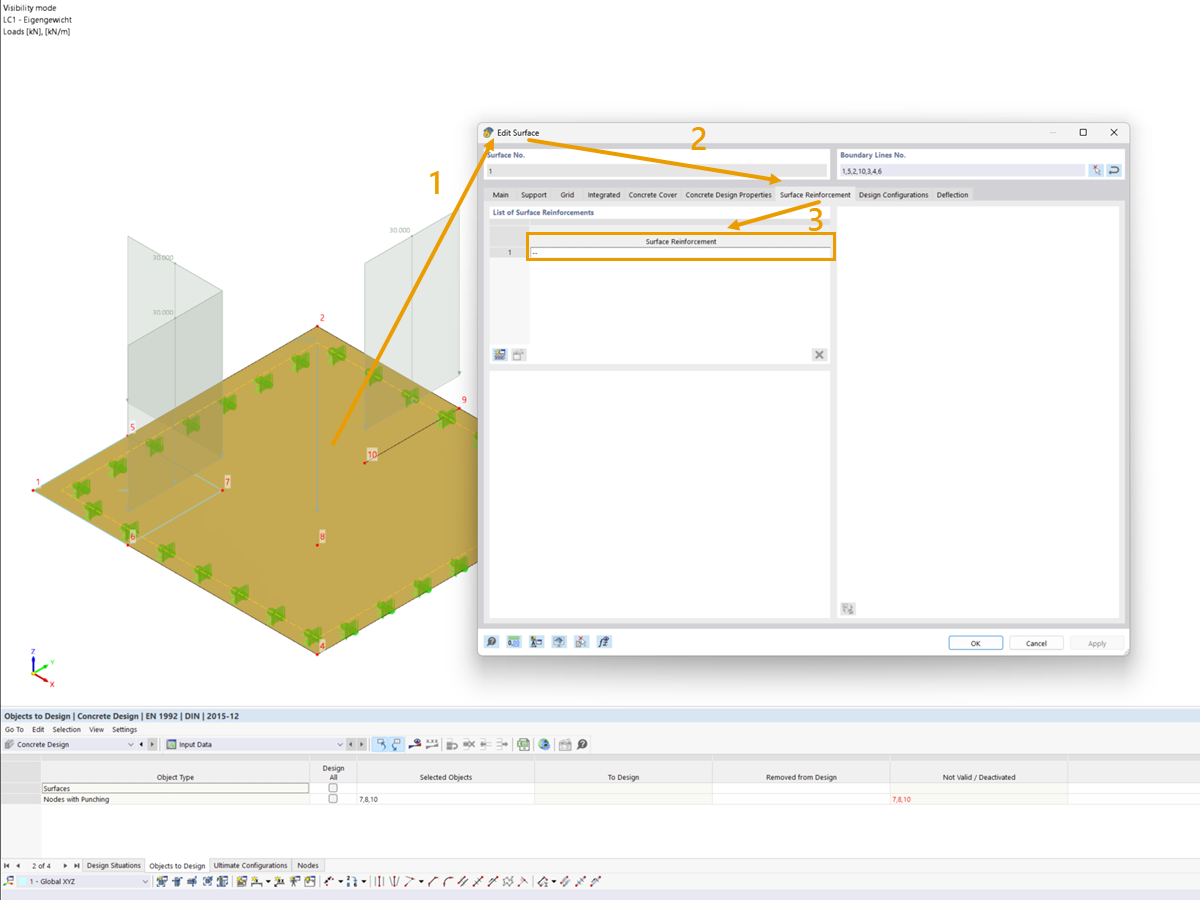Click the line tool icon in the bottom toolbar
This screenshot has height=900, width=1200.
click(x=433, y=882)
